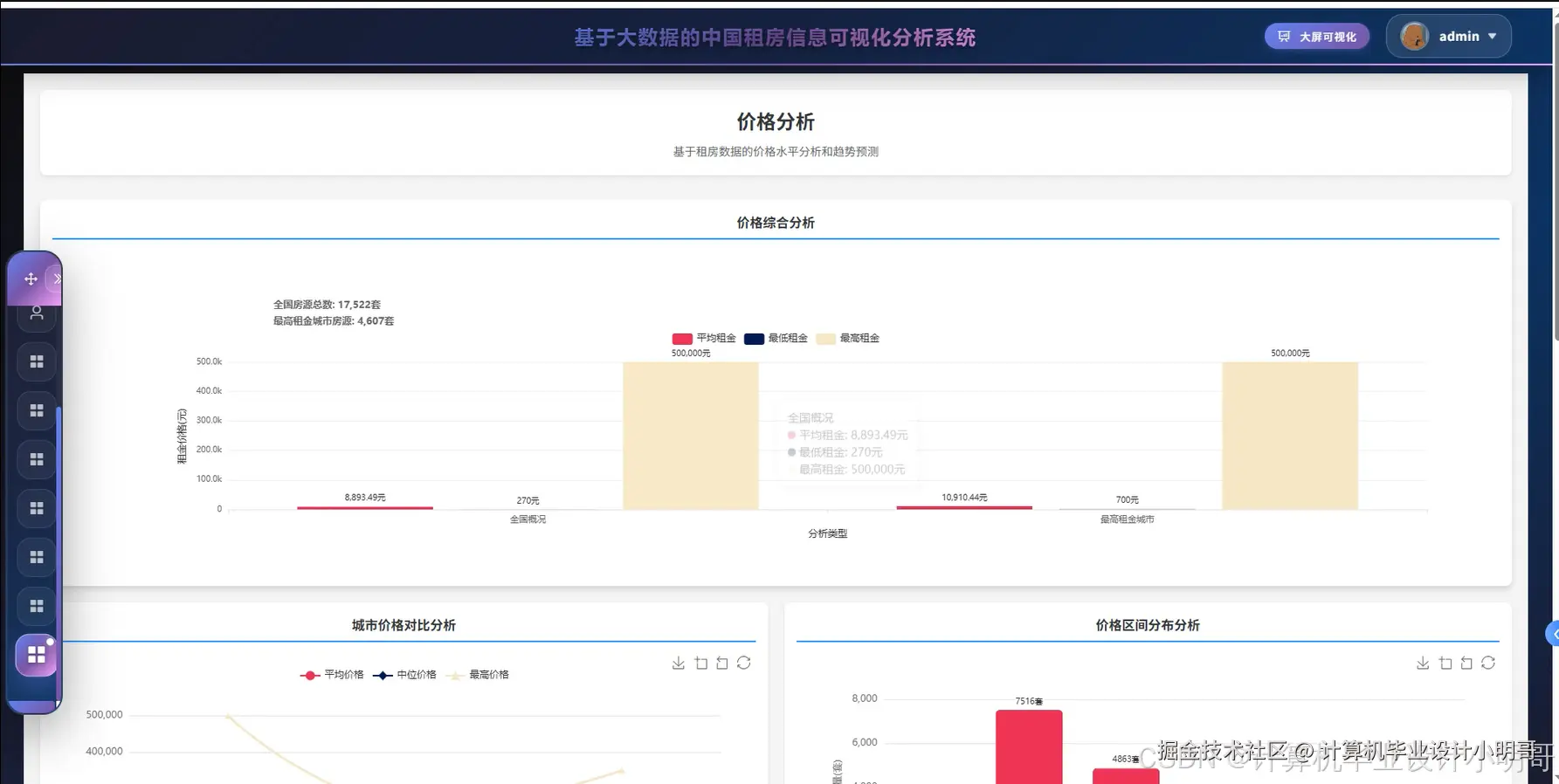This screenshot has height=784, width=1559.
Task: Click the 城市价格对比分析 panel title
Action: click(x=404, y=625)
